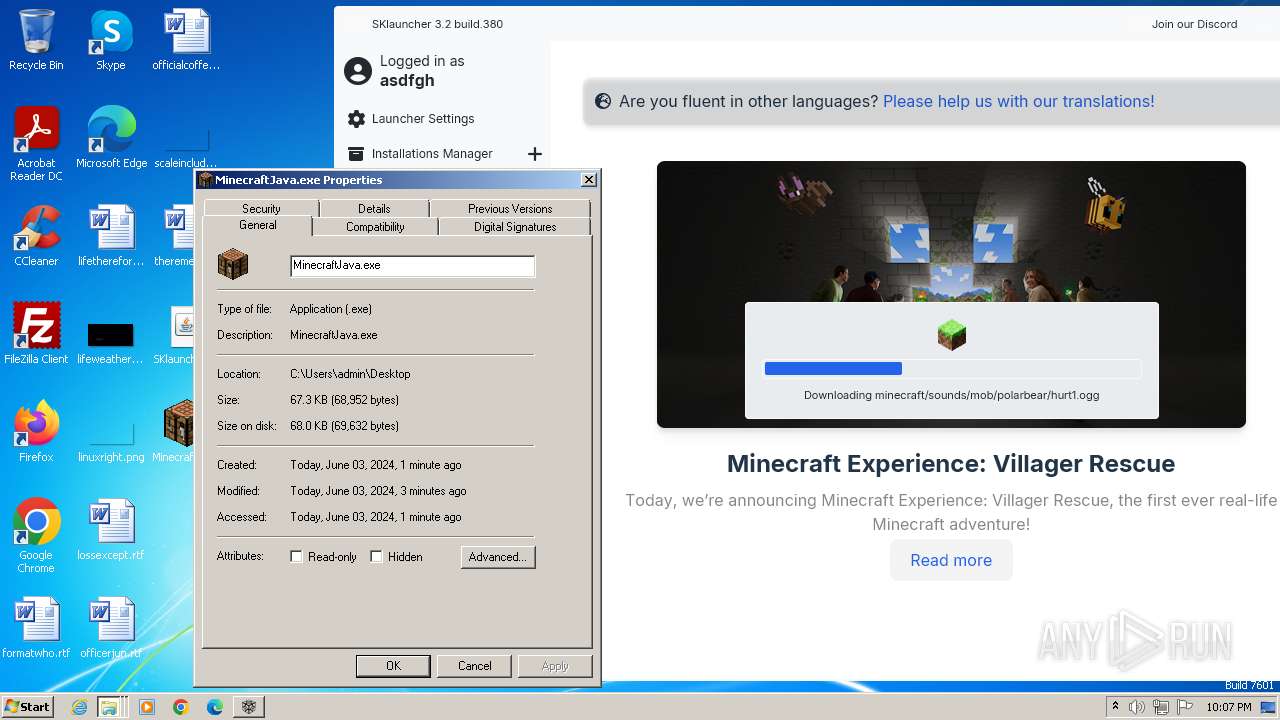Open the media player taskbar icon
This screenshot has width=1280, height=720.
(147, 707)
